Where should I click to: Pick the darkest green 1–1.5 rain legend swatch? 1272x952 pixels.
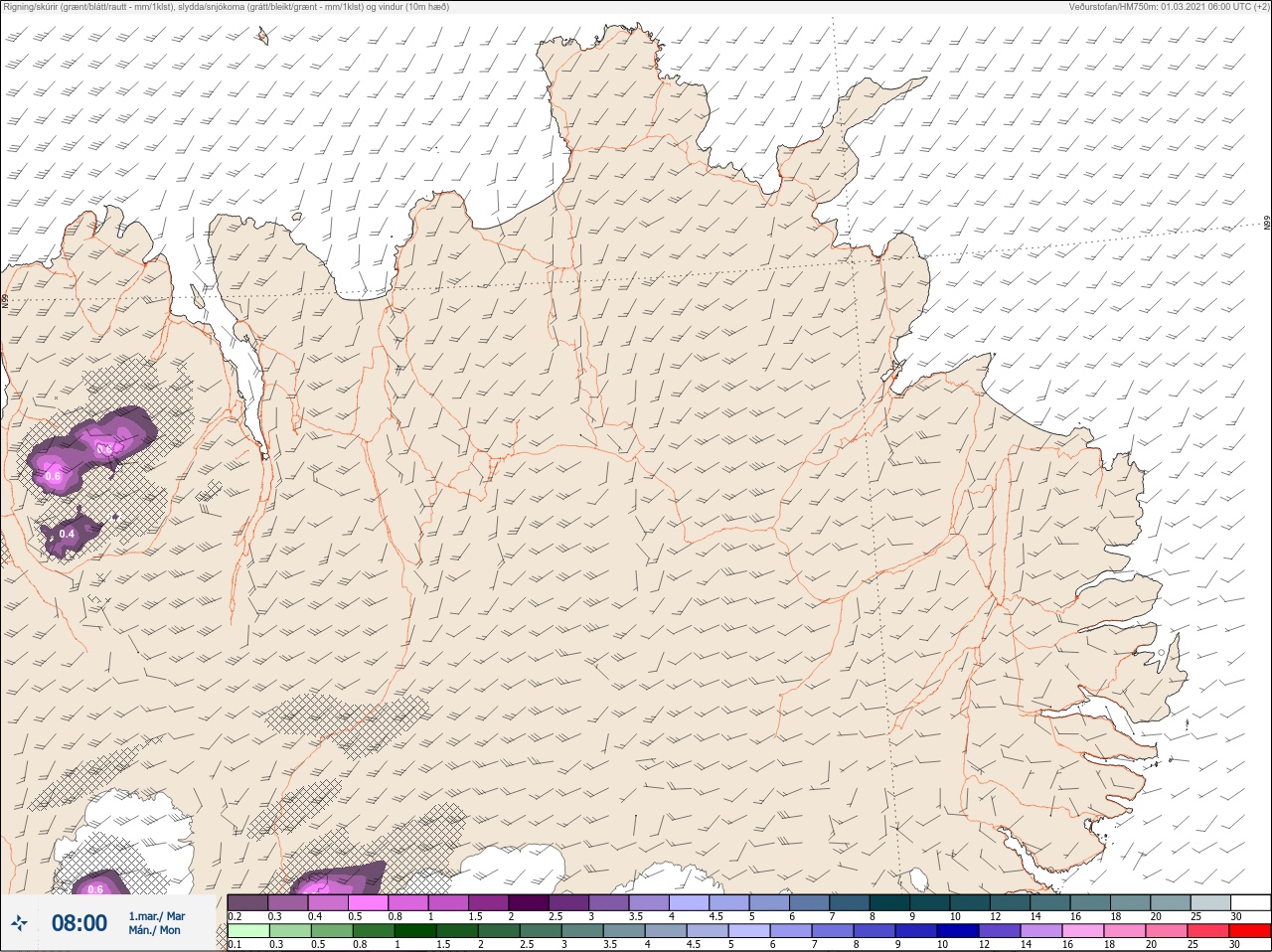tap(414, 931)
